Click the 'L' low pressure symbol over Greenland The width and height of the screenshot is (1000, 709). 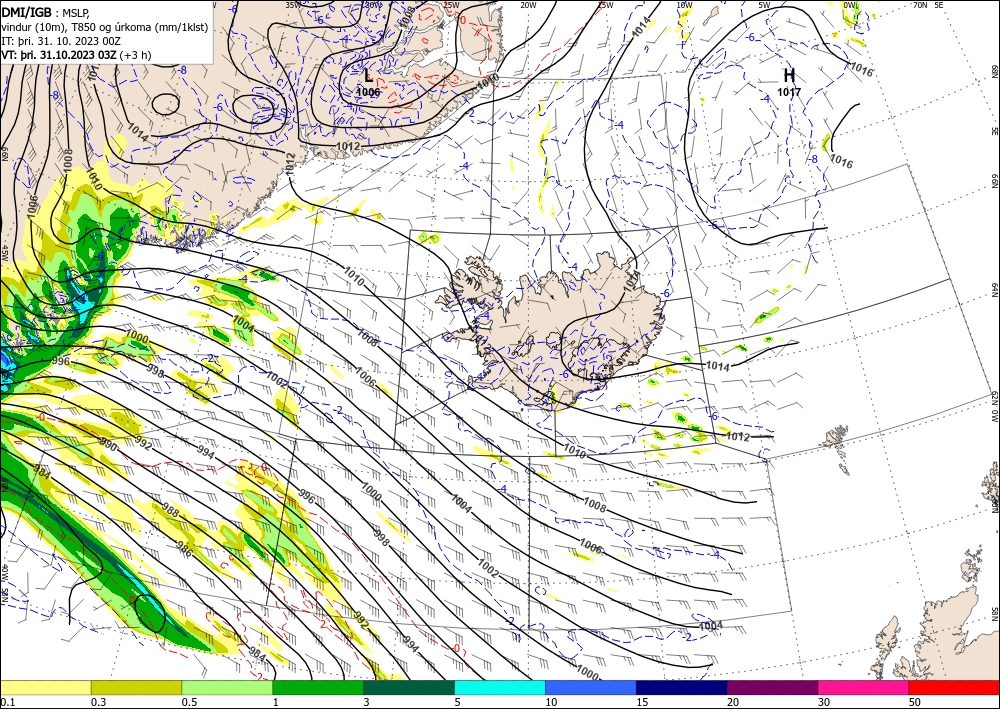[x=368, y=76]
